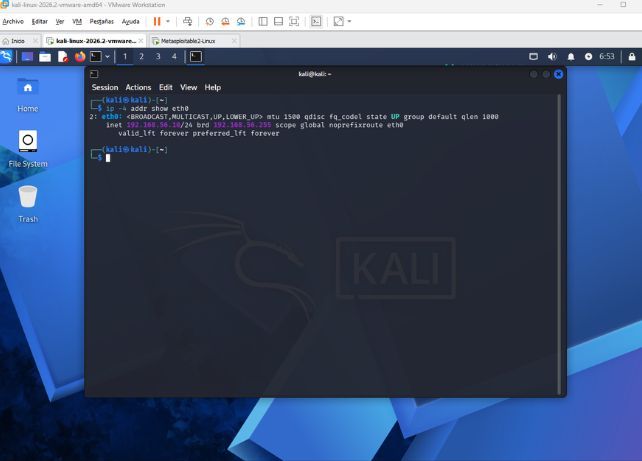Open the VMware VM menu

(x=77, y=21)
